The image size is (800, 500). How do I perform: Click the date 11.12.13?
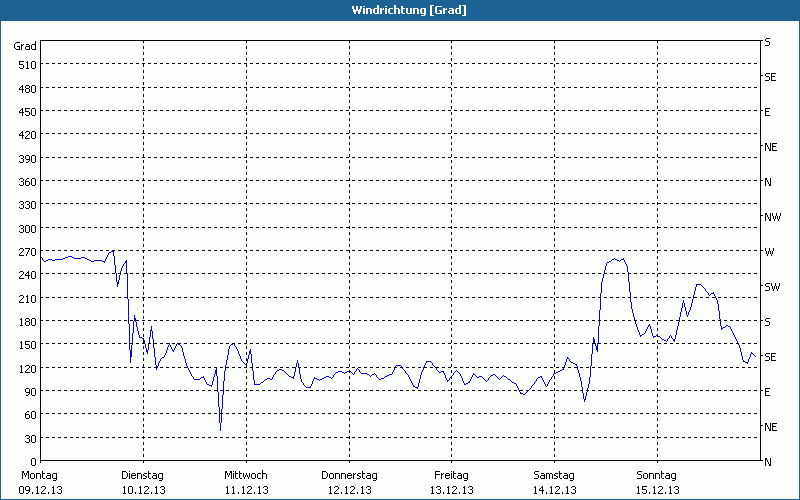pyautogui.click(x=246, y=490)
